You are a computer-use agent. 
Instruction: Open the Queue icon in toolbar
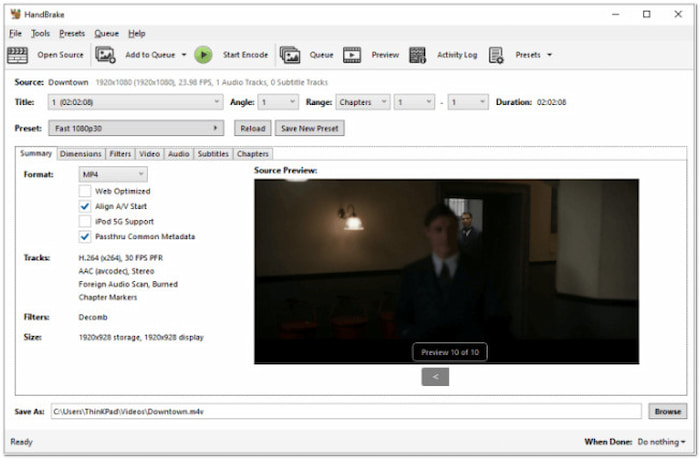point(290,55)
